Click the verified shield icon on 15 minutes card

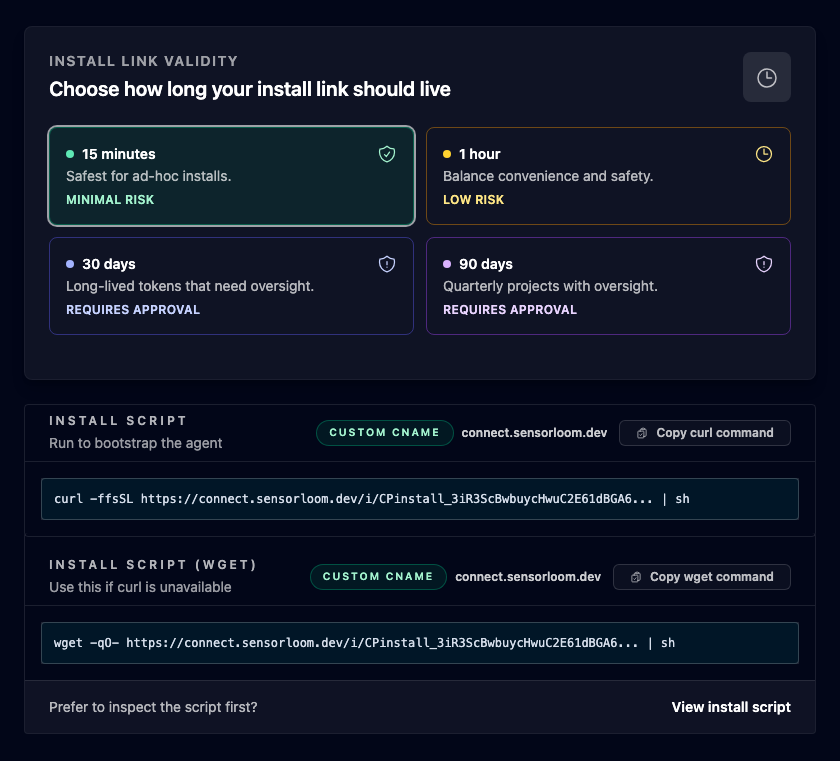[387, 154]
